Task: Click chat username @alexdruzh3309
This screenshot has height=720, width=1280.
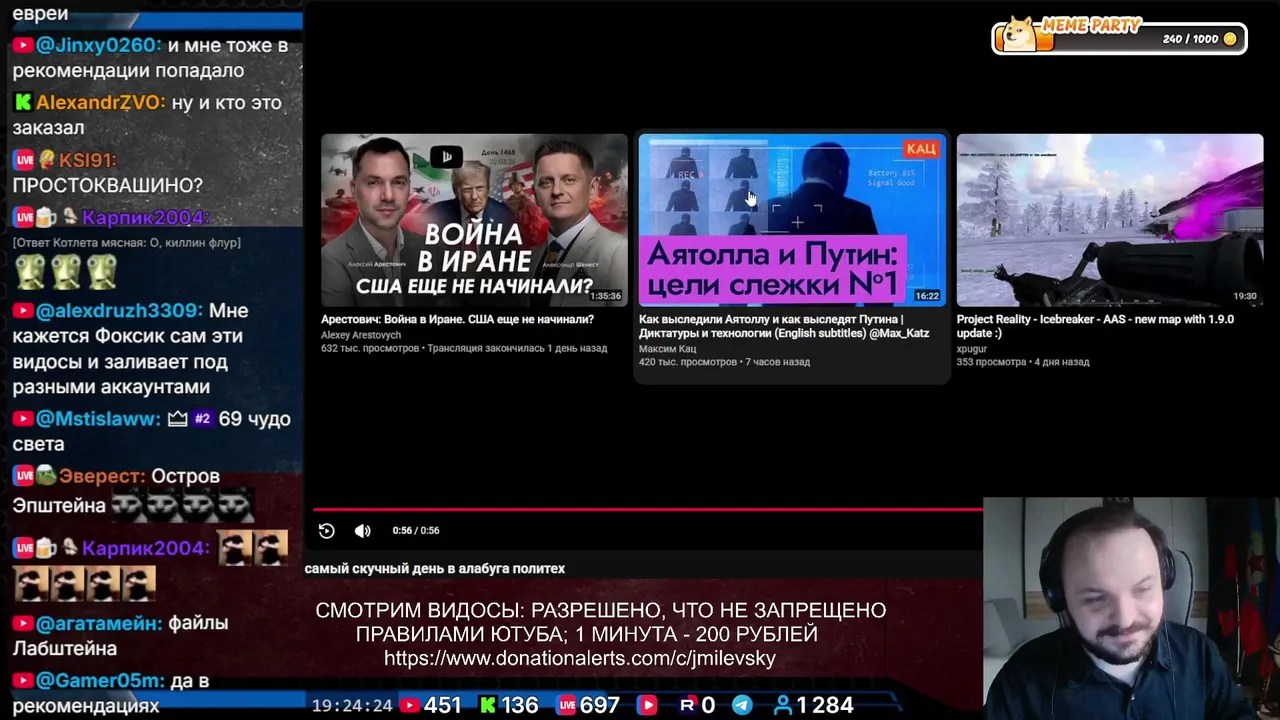Action: 119,311
